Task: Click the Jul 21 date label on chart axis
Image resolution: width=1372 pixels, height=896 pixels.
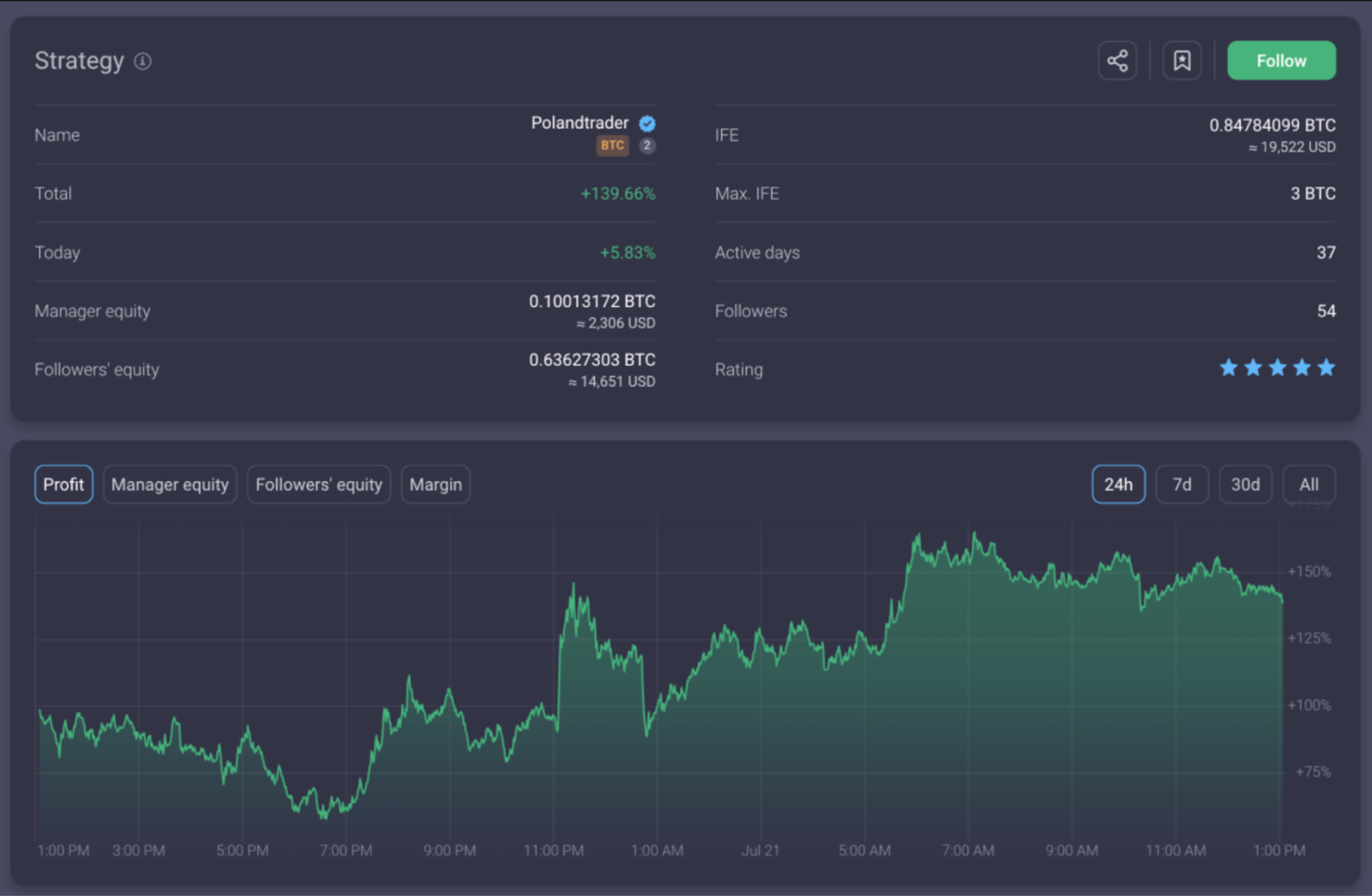Action: point(761,851)
